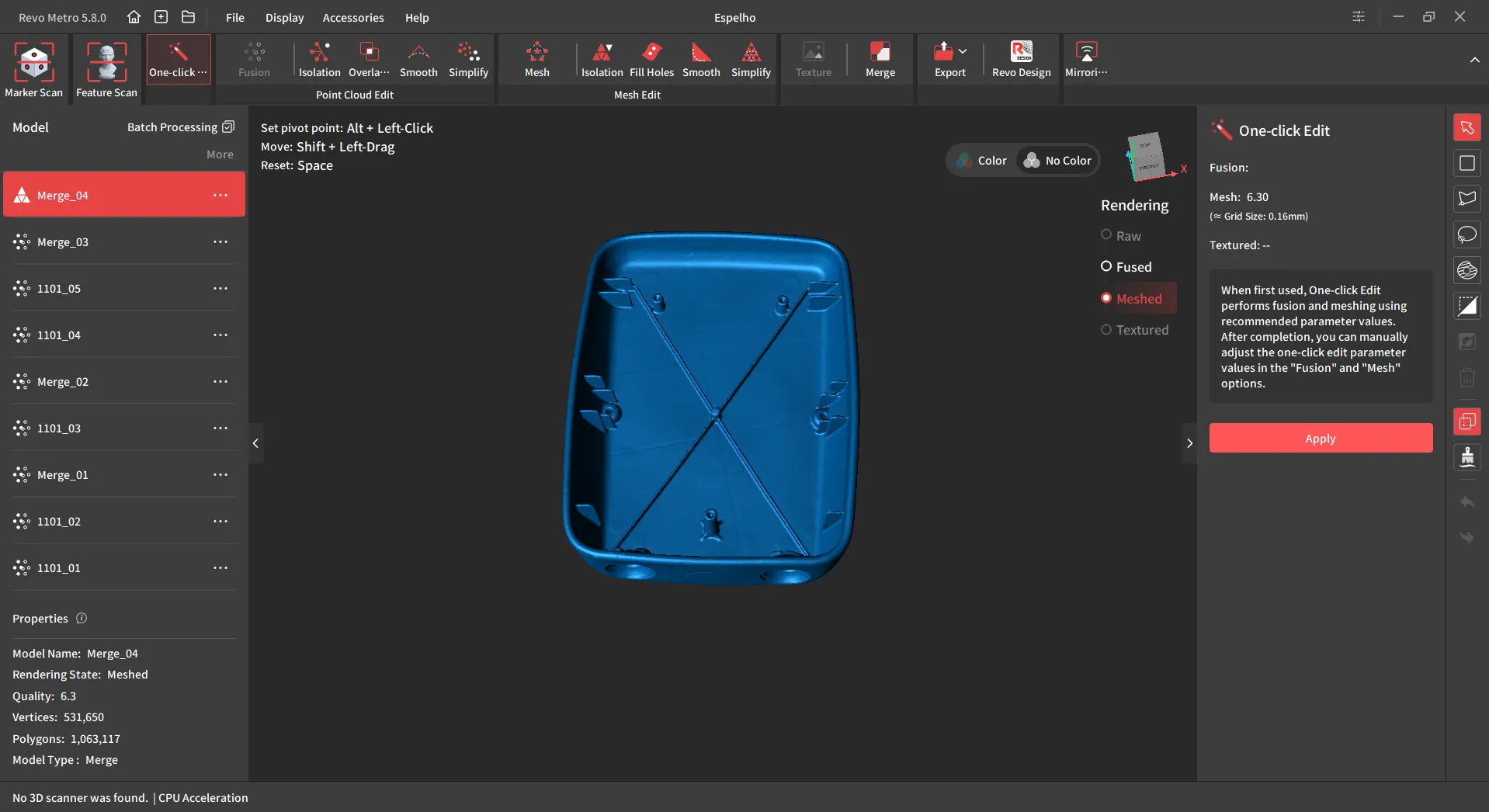Apply the One-click Edit settings
This screenshot has width=1489, height=812.
[1321, 439]
